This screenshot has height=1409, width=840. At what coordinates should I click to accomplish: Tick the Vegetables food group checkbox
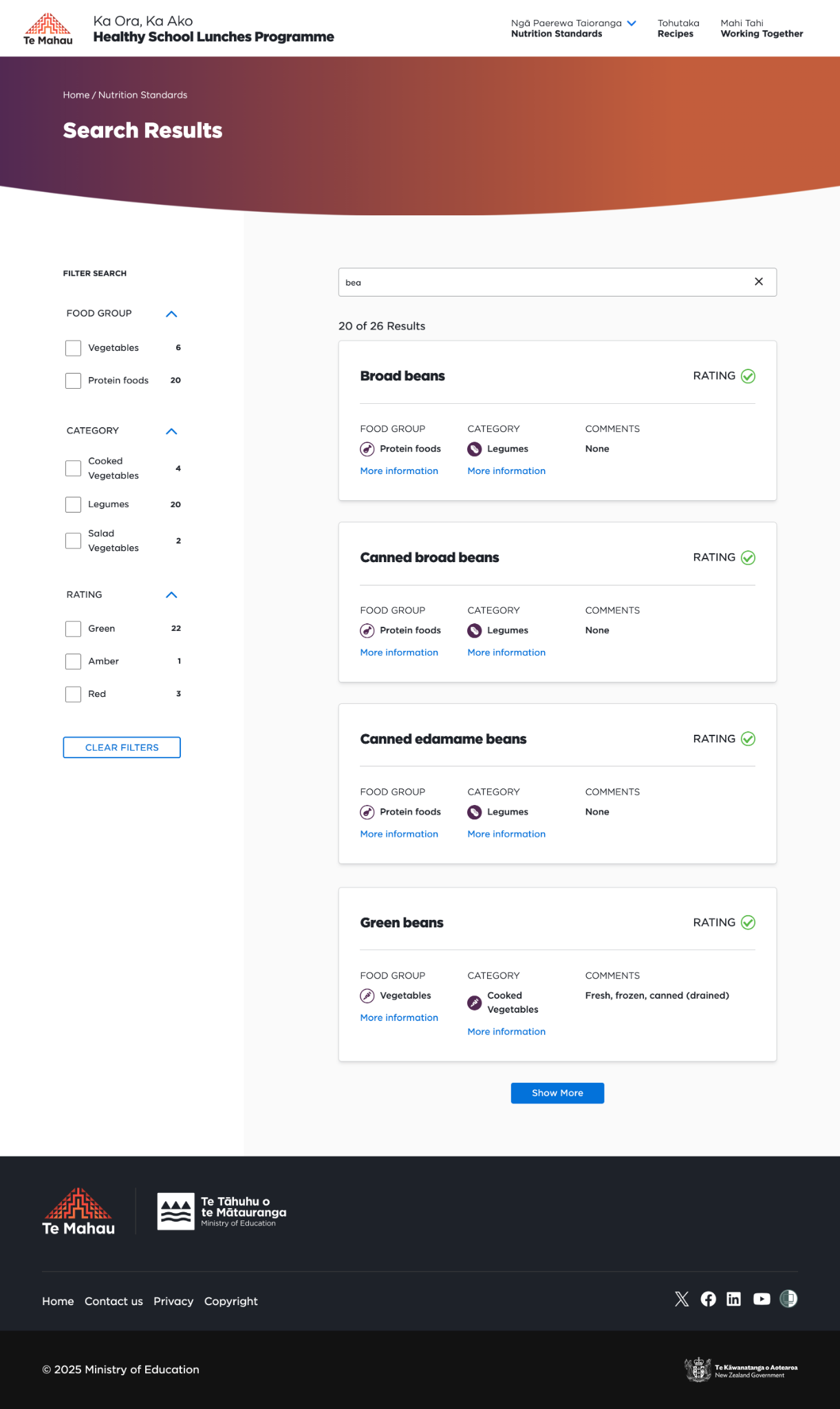(x=73, y=348)
